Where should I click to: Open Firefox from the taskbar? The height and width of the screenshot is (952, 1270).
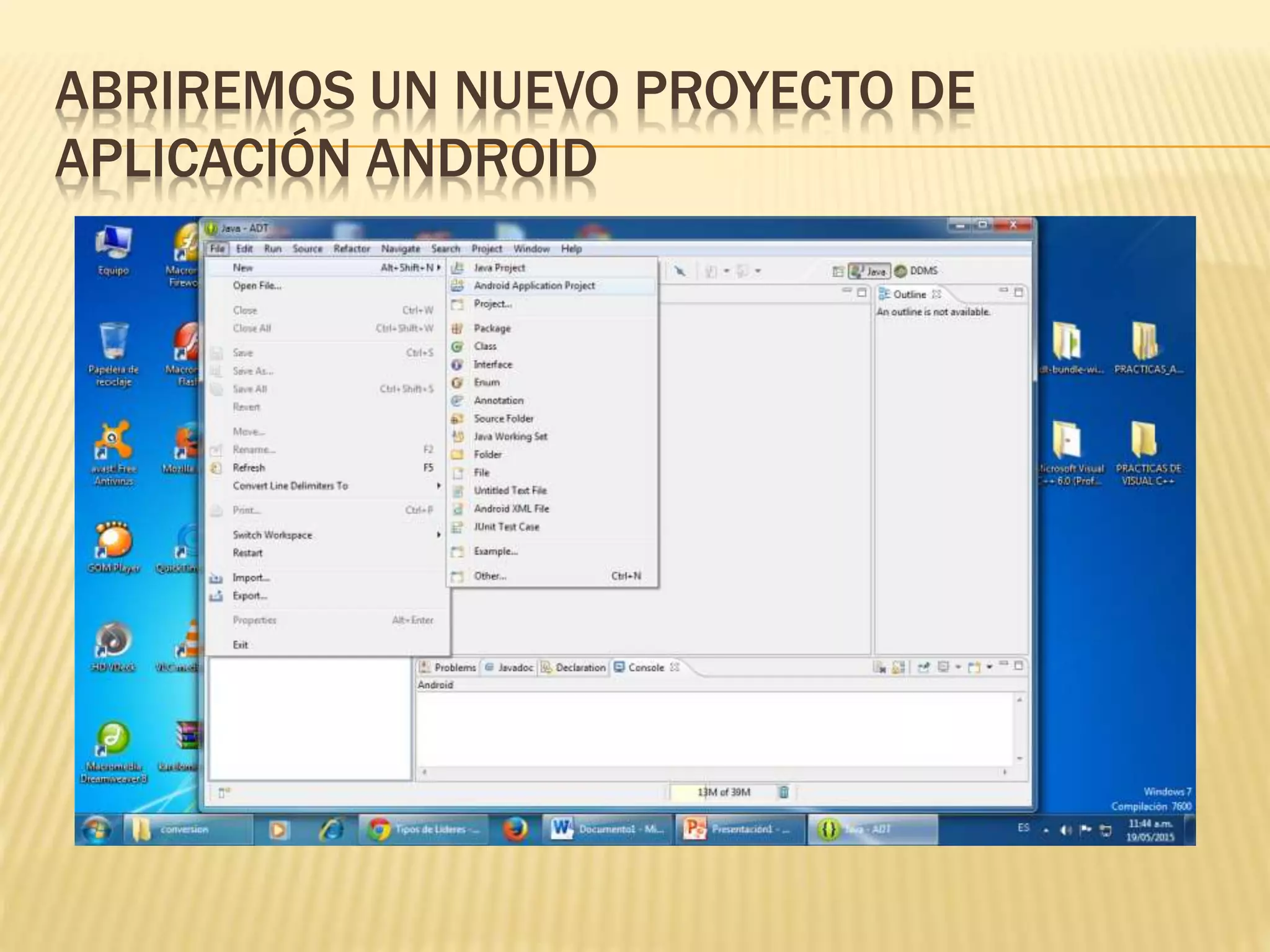click(x=515, y=830)
